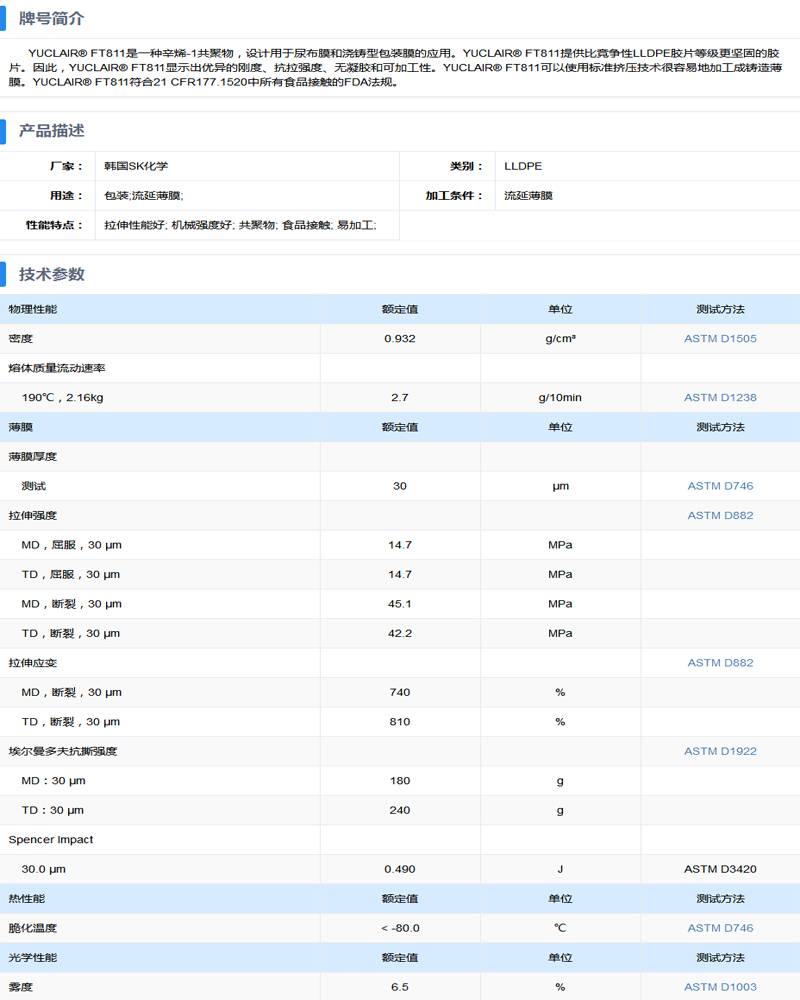The width and height of the screenshot is (800, 1000).
Task: Open the ASTM D1505 test method link
Action: pos(720,339)
